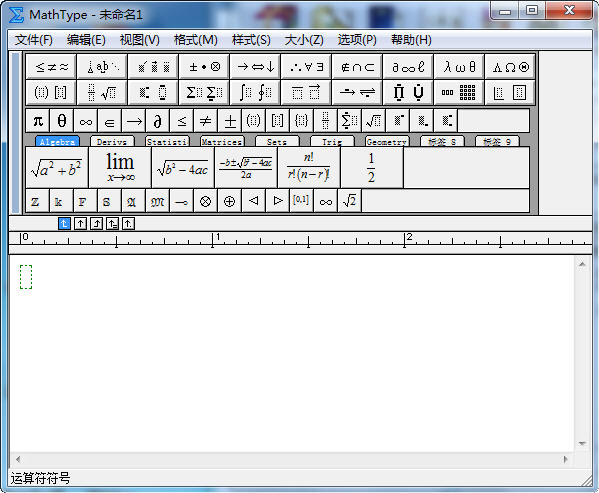Click the vertical scrollbar down arrow
599x493 pixels.
click(582, 443)
